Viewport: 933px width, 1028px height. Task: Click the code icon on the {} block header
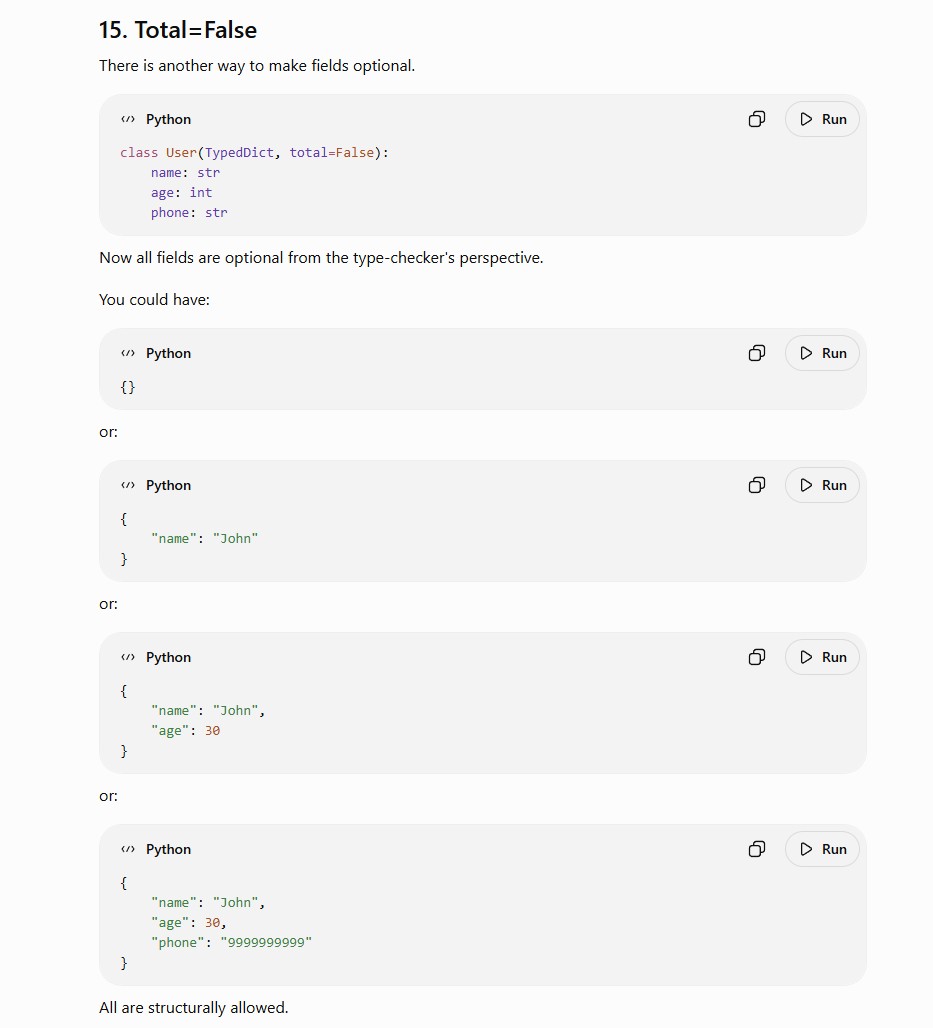(x=128, y=353)
